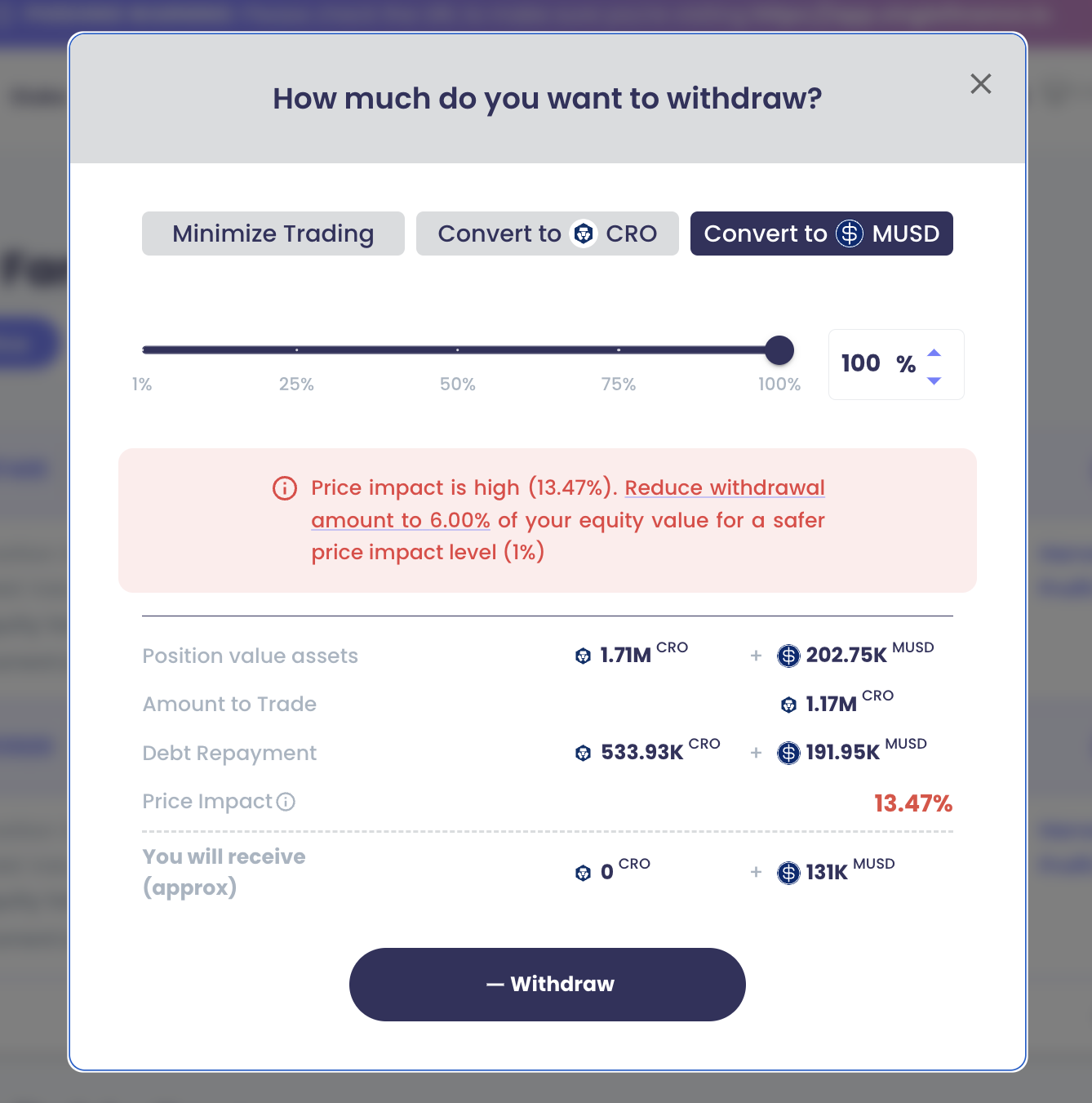Decrease percentage with the down arrow
This screenshot has height=1103, width=1092.
coord(934,380)
